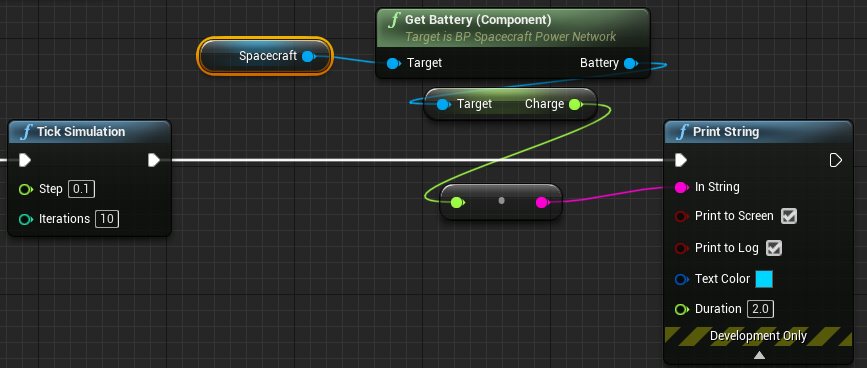Select the Get Battery (Component) node title
This screenshot has width=867, height=368.
click(x=478, y=20)
